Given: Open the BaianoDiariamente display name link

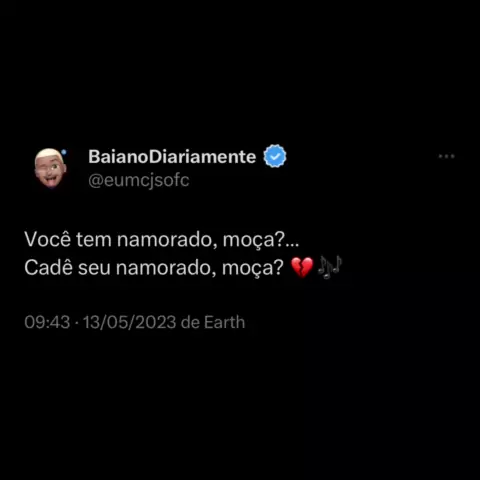Looking at the screenshot, I should pyautogui.click(x=172, y=156).
